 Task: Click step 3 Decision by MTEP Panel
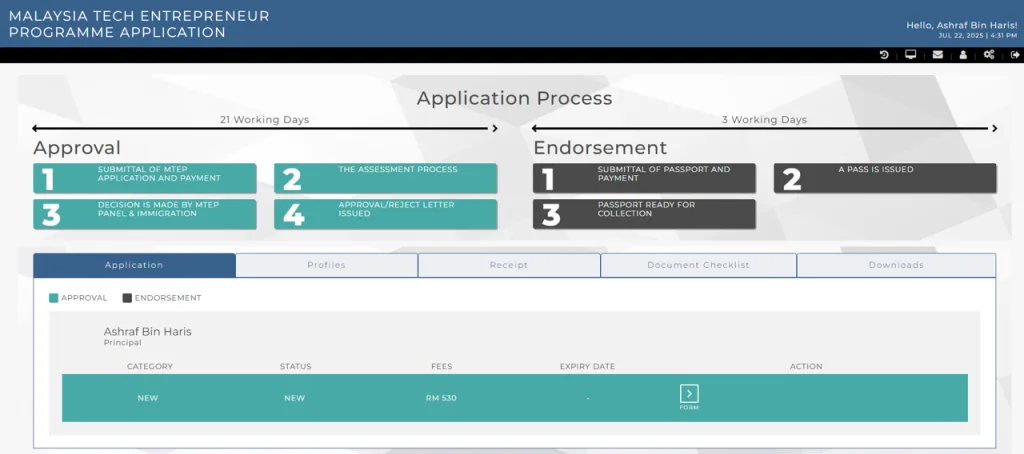point(144,214)
